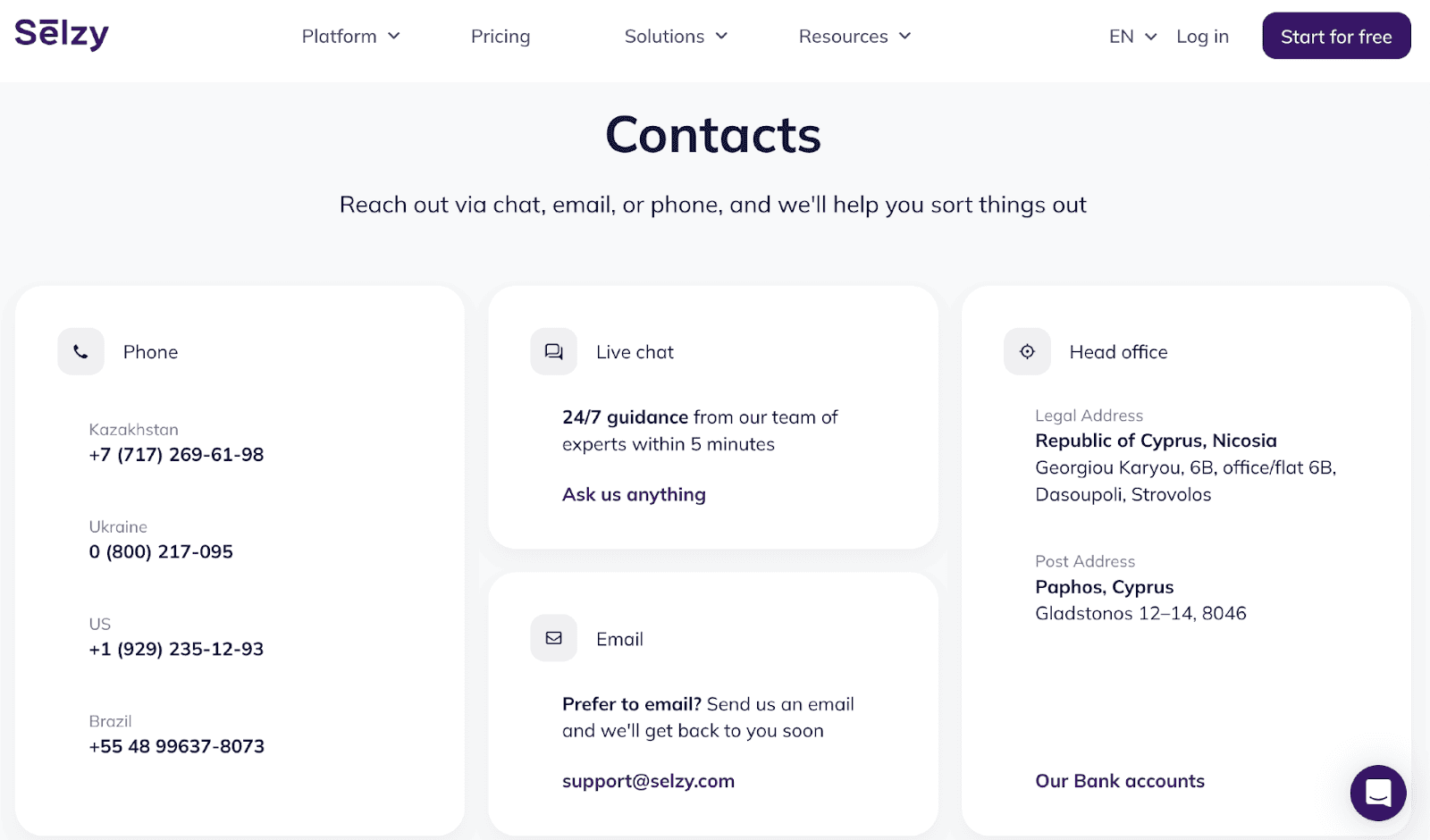Screen dimensions: 1430x840
Task: Expand the Solutions dropdown menu
Action: [677, 37]
